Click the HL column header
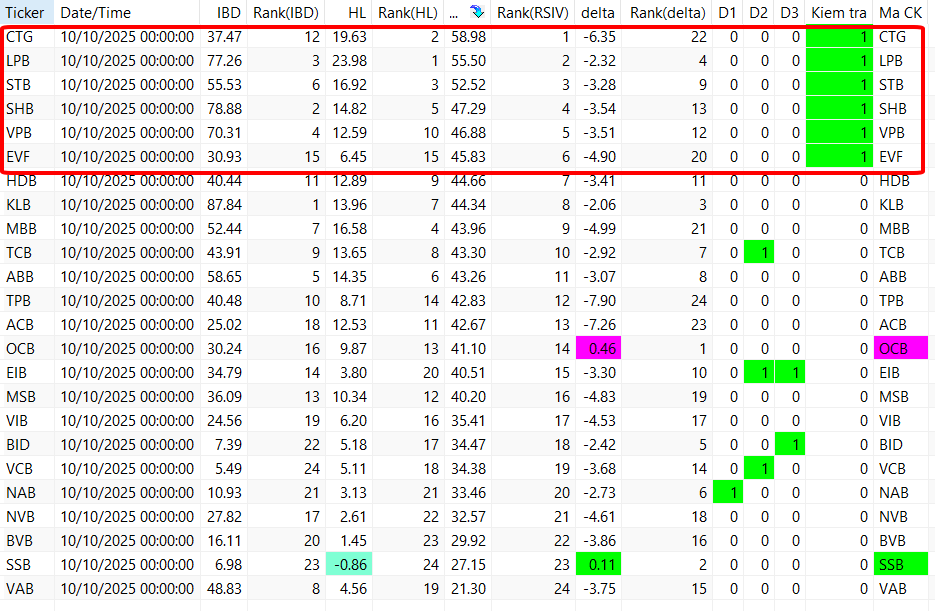Image resolution: width=935 pixels, height=611 pixels. point(349,13)
